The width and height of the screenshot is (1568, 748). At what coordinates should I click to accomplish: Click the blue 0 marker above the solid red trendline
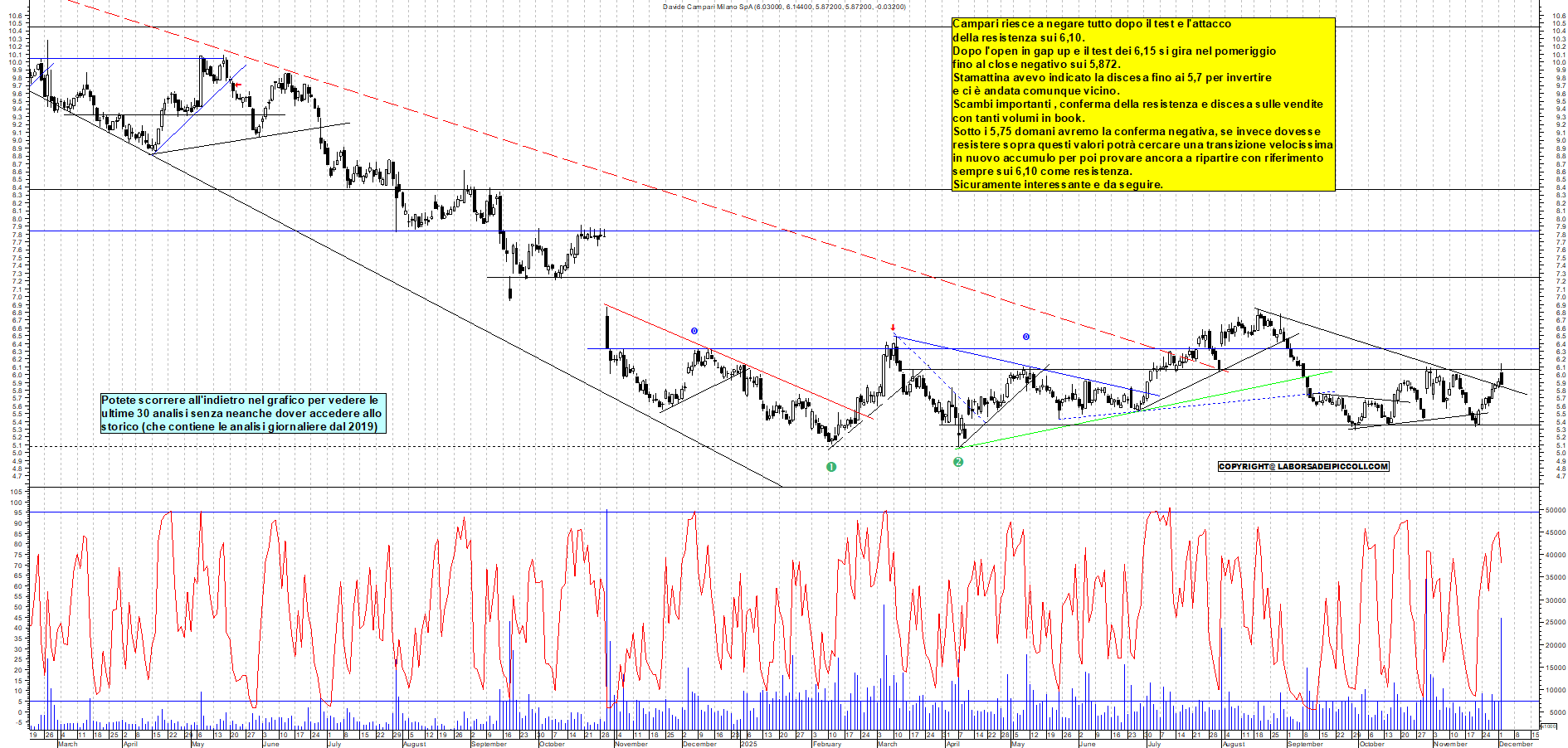click(694, 331)
